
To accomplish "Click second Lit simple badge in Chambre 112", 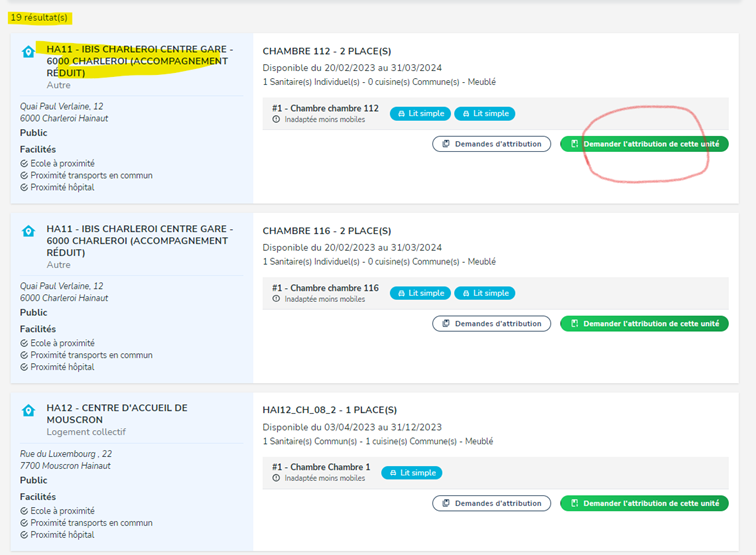I will (x=485, y=113).
